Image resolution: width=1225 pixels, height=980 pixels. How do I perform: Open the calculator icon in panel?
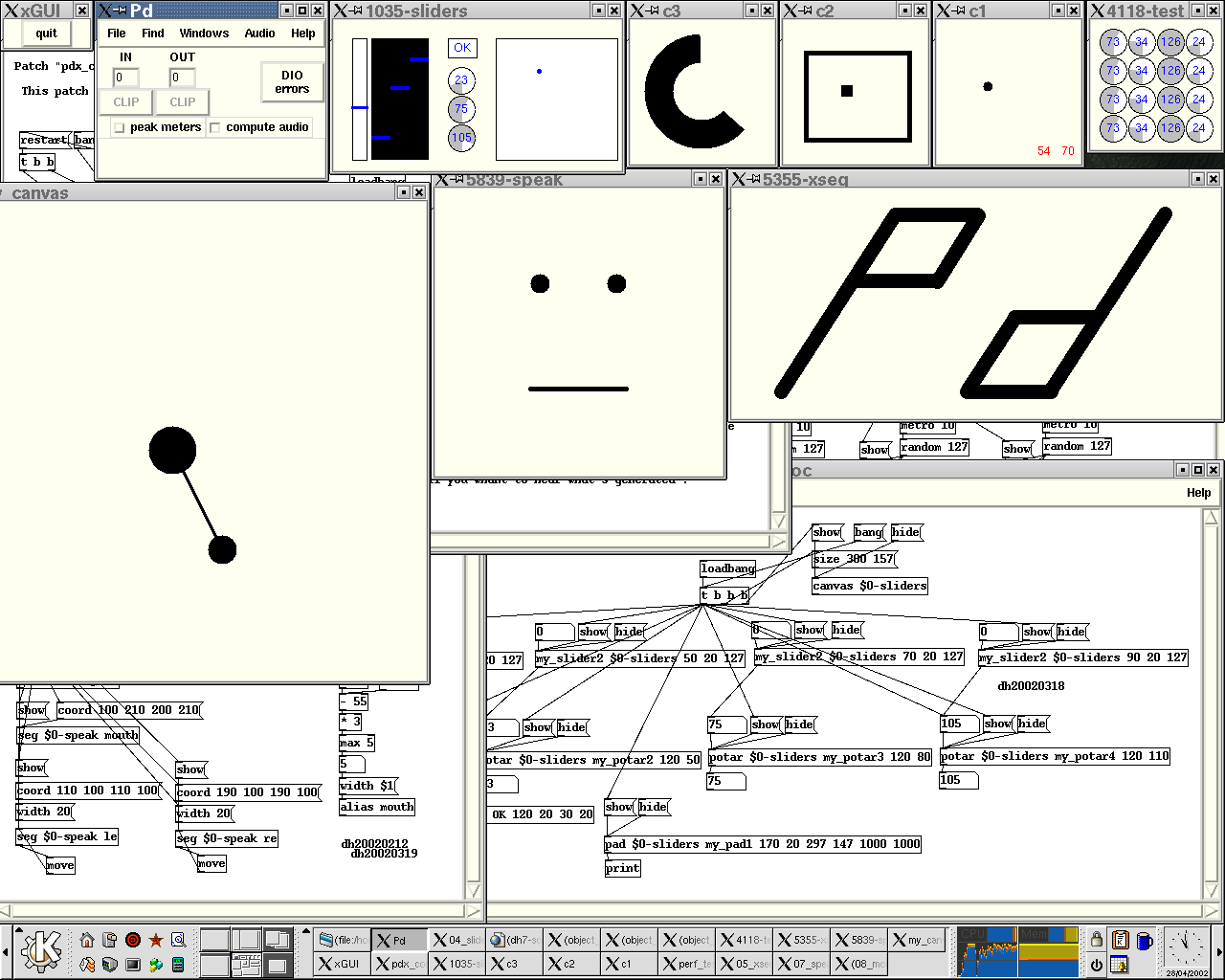pos(178,964)
